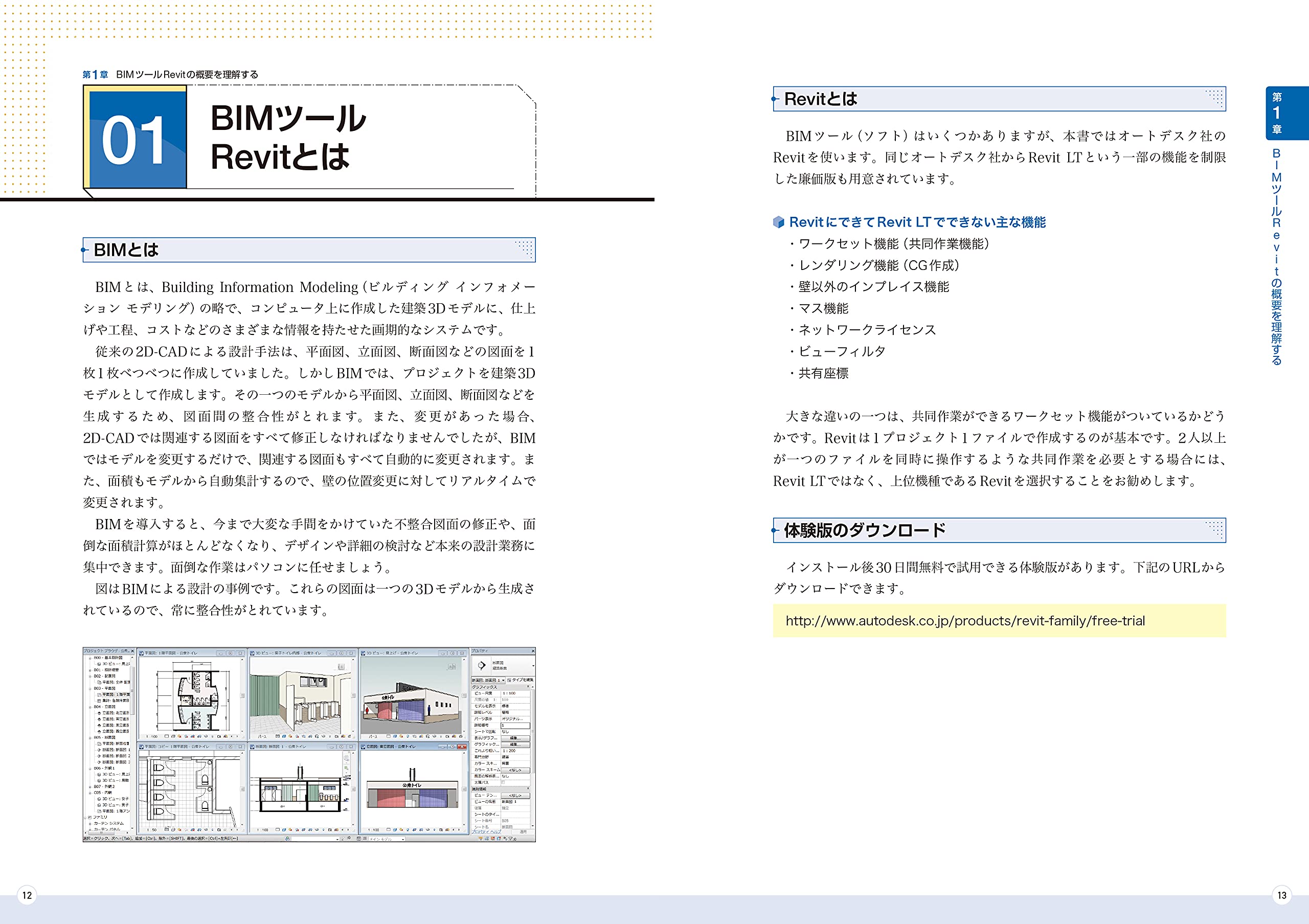
Task: Click the page number 12
Action: point(27,895)
